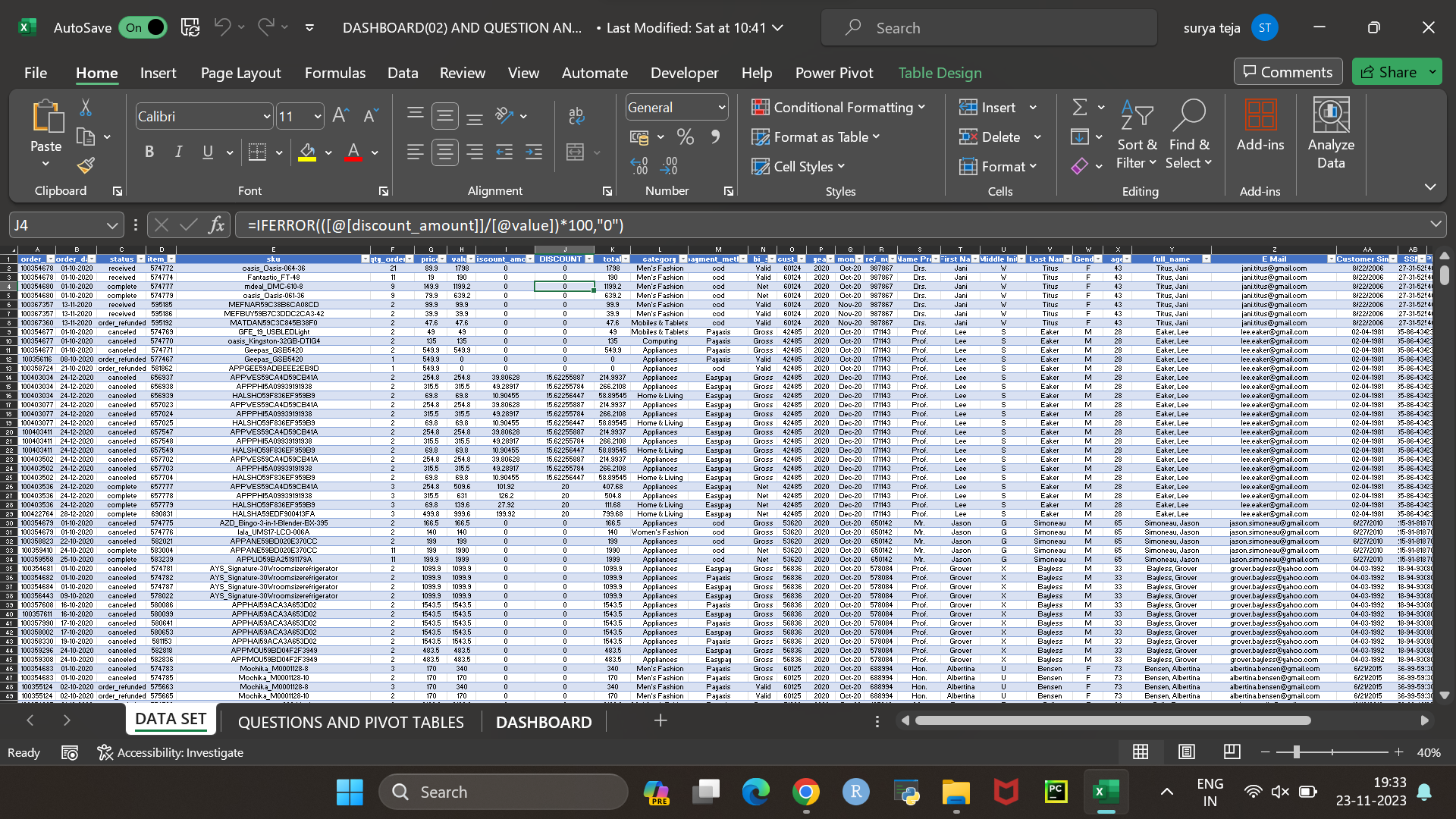The width and height of the screenshot is (1456, 819).
Task: Switch to Page Break Preview view
Action: (1232, 752)
